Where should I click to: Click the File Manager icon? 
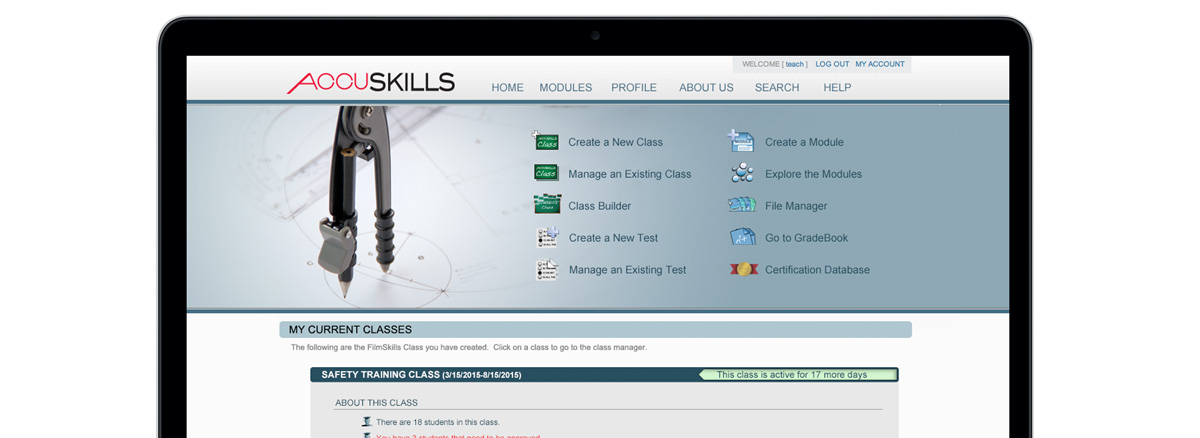click(x=741, y=205)
